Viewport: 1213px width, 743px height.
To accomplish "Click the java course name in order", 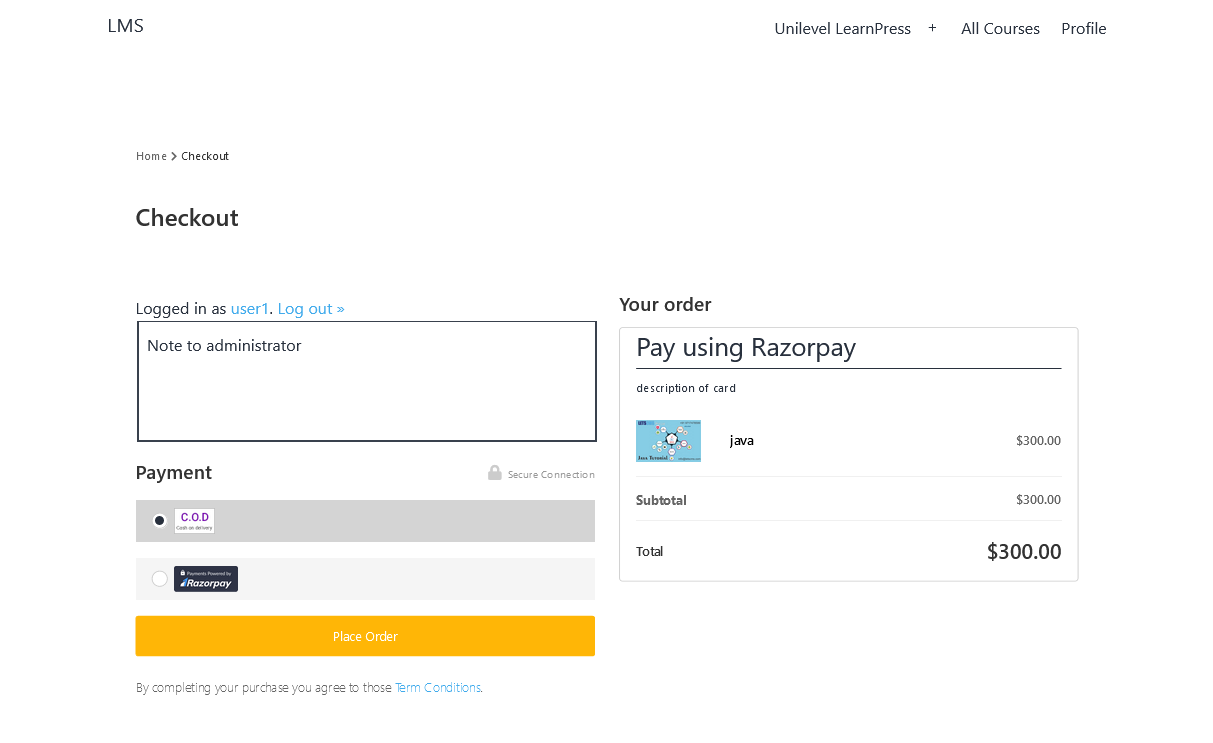I will (x=742, y=440).
